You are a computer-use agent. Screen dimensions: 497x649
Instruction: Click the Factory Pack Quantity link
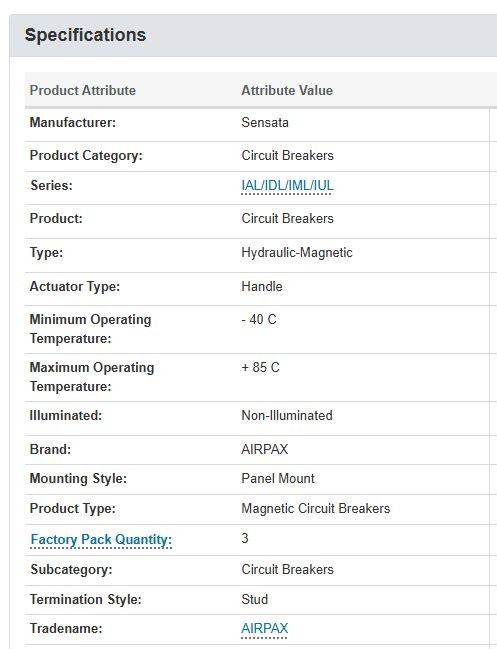click(101, 539)
